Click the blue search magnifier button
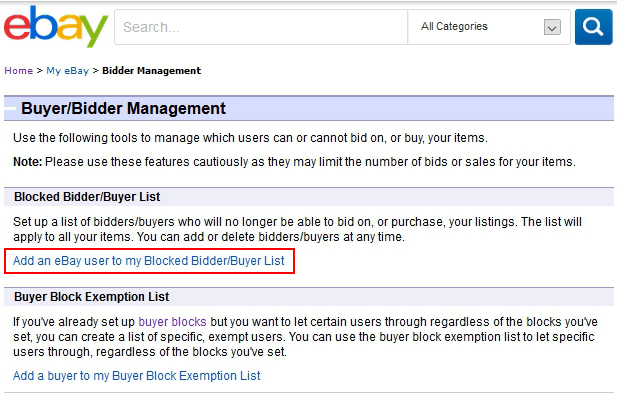Viewport: 617px width, 405px height. 593,27
